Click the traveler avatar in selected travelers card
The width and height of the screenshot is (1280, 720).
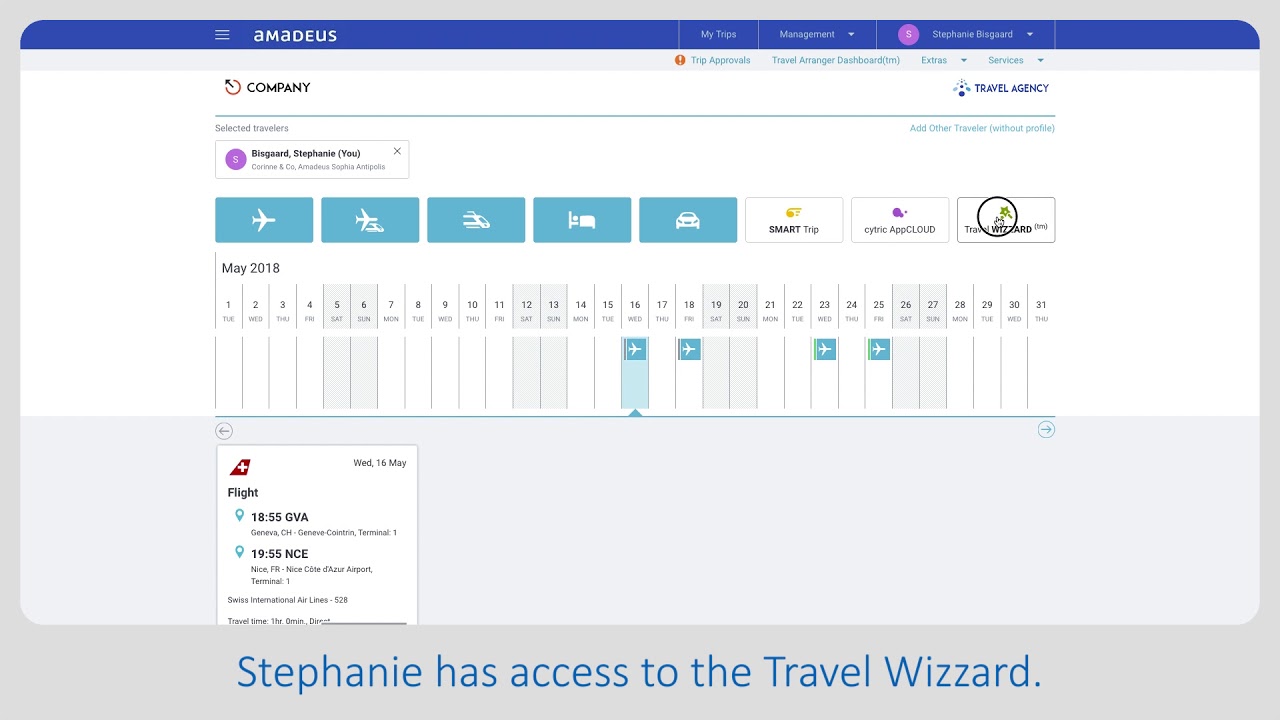click(x=236, y=159)
